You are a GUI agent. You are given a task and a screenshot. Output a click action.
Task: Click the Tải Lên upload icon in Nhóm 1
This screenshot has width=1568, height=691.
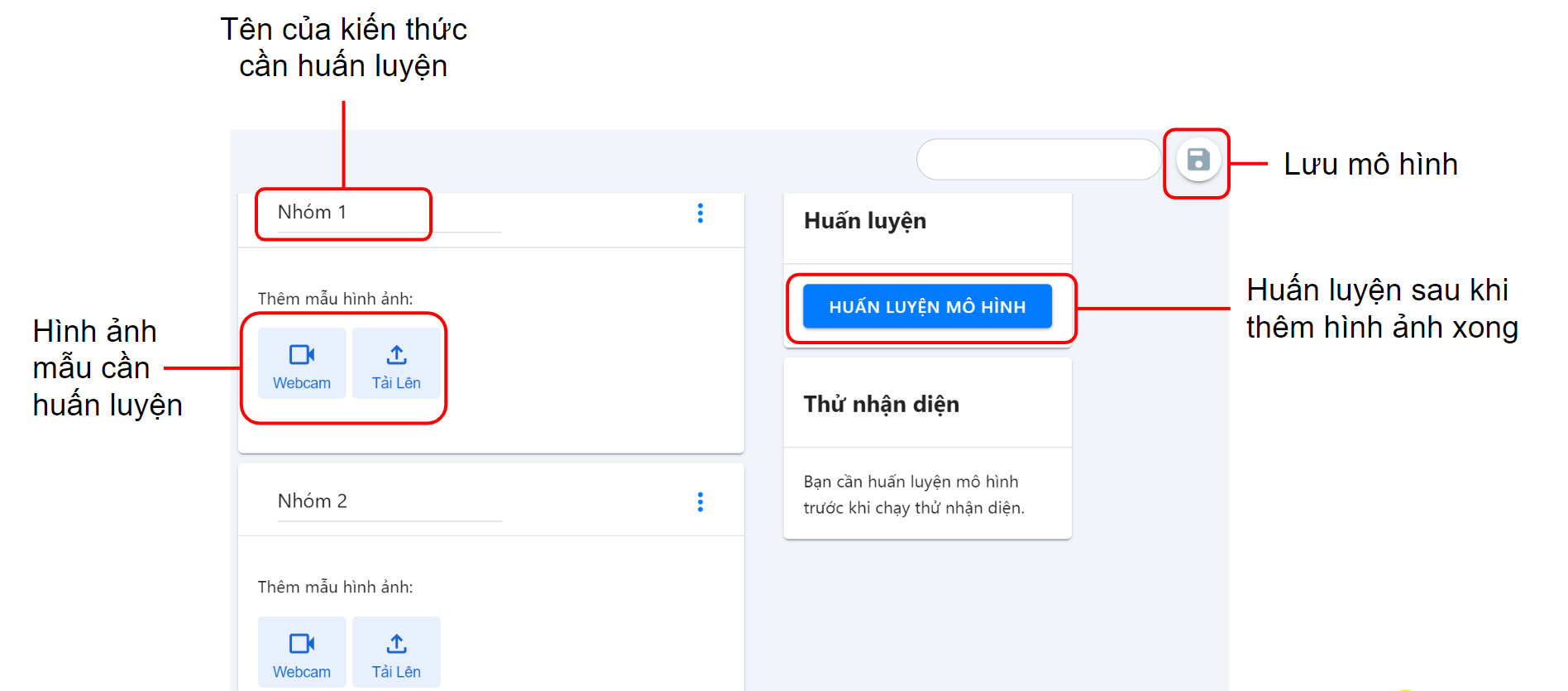[x=396, y=356]
